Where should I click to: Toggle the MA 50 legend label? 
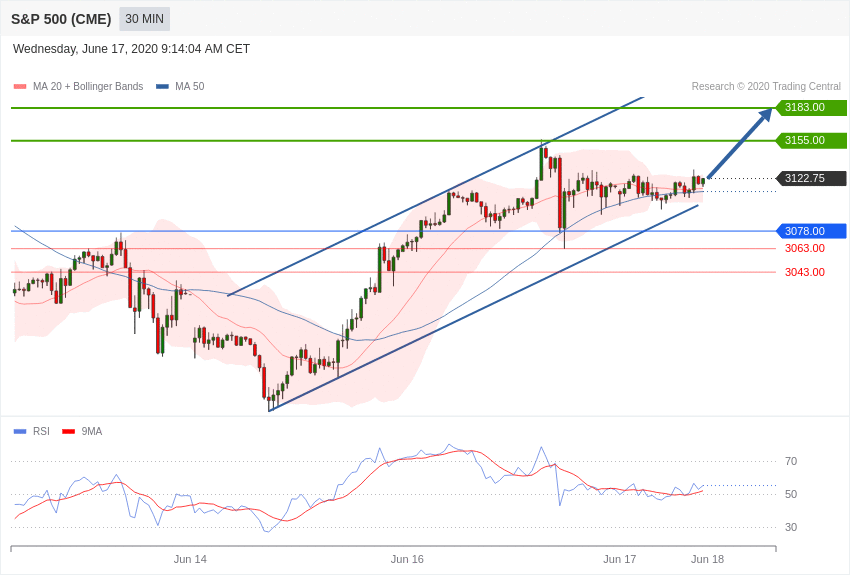click(x=190, y=86)
